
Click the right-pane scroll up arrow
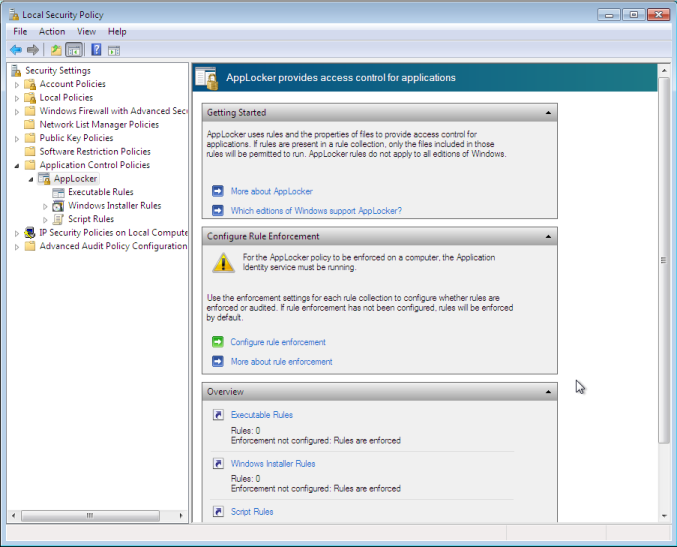(x=664, y=70)
